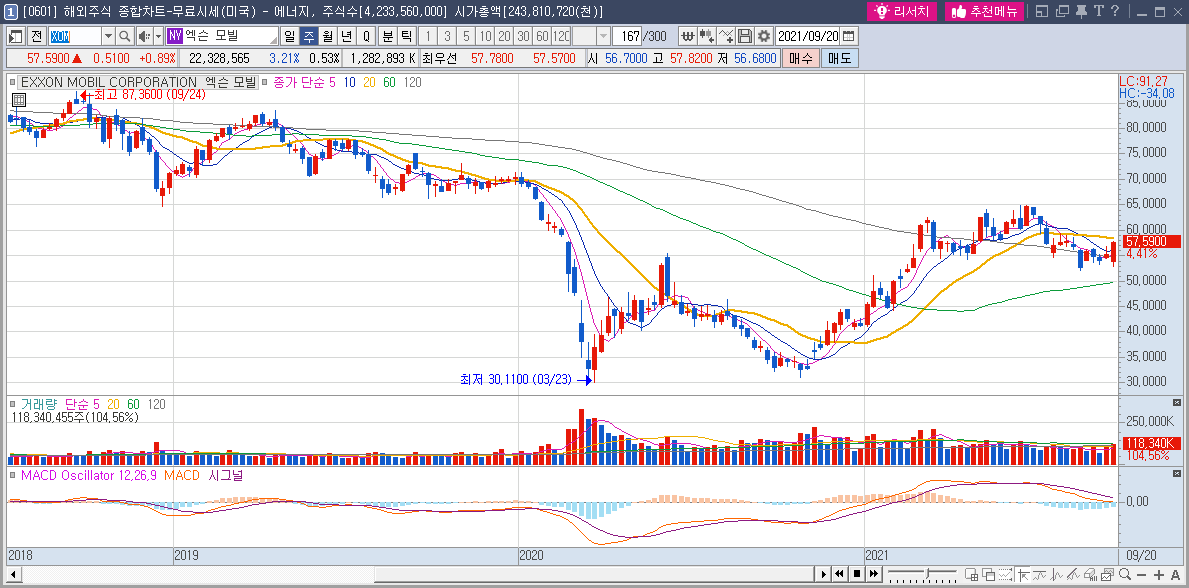This screenshot has height=588, width=1189.
Task: Click the candle count field showing 167
Action: (x=628, y=36)
